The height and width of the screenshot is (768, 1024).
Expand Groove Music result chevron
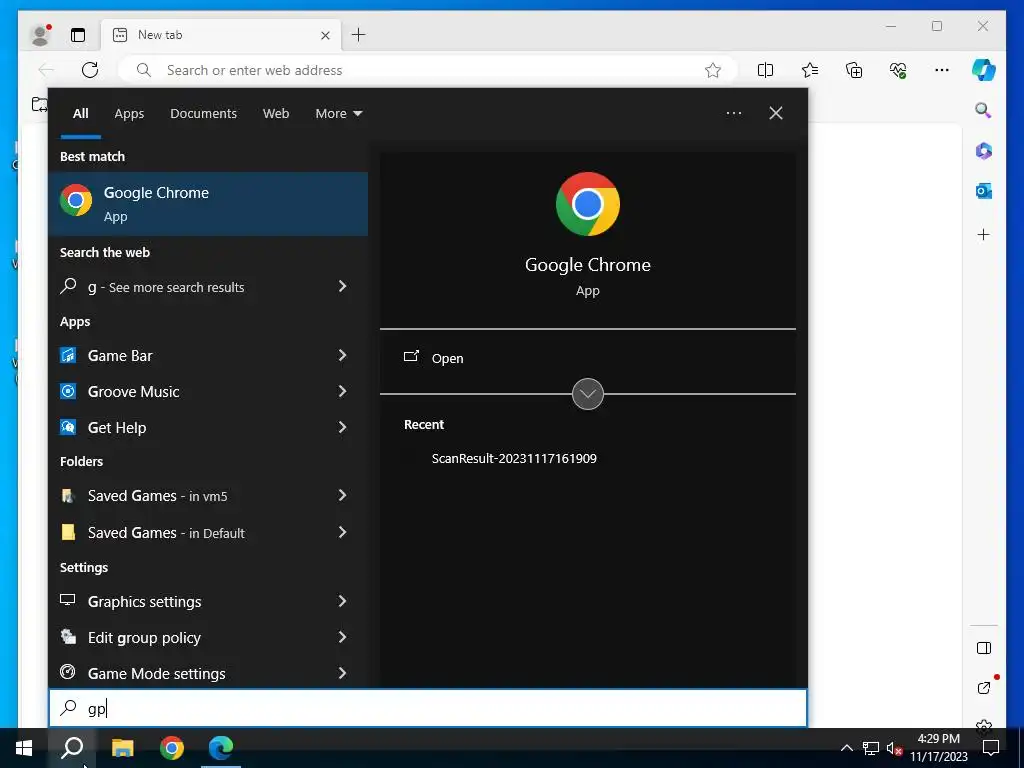click(342, 391)
